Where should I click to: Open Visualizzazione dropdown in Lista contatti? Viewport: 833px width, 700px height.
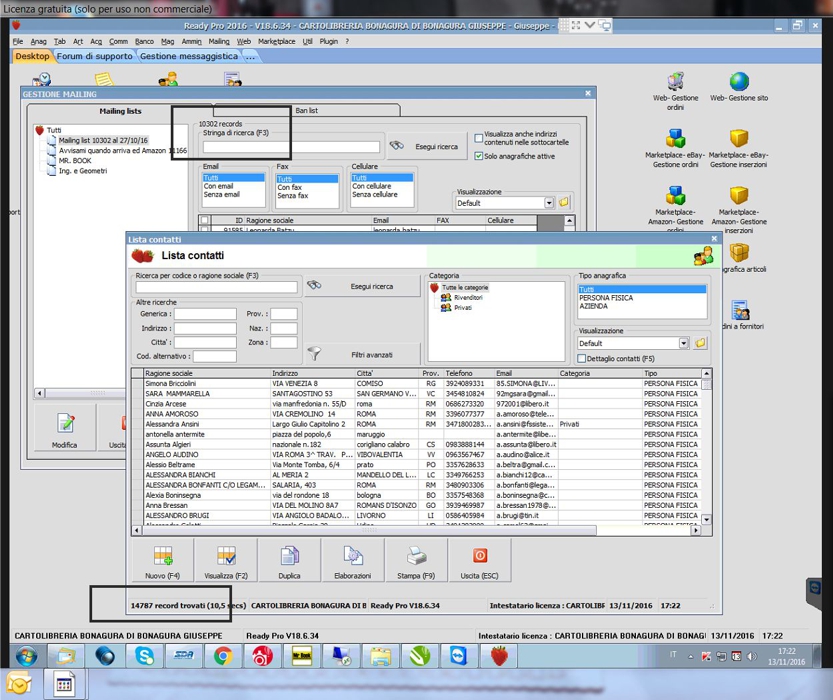coord(684,343)
